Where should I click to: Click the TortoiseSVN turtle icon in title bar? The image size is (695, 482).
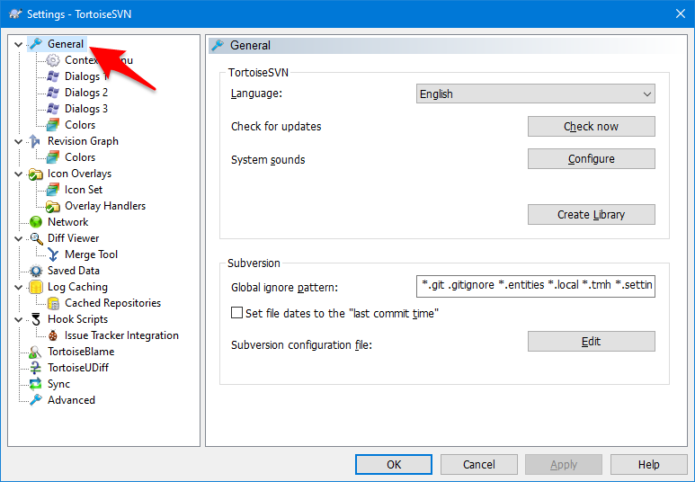(15, 14)
